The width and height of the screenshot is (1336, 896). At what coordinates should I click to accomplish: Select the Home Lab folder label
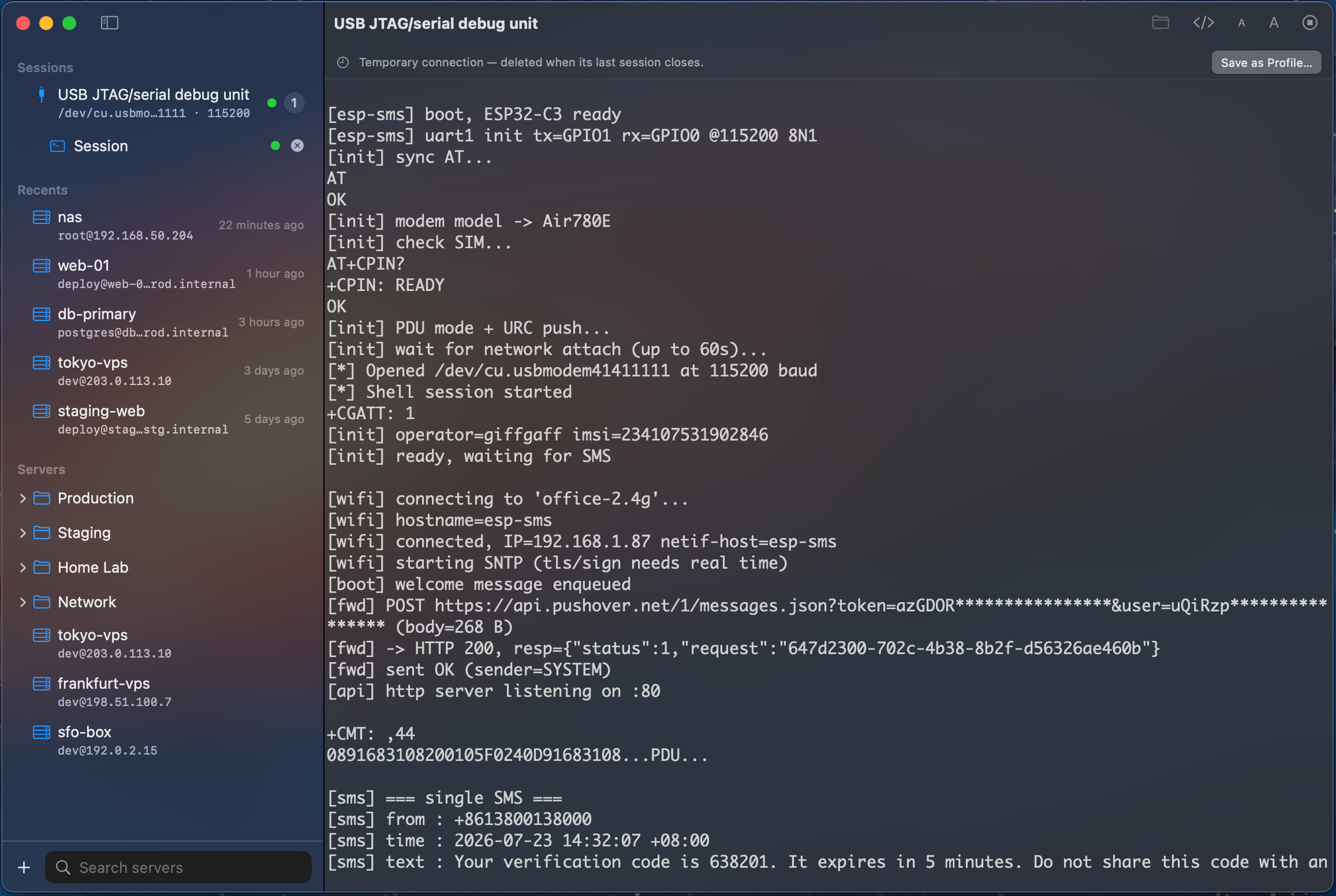click(x=93, y=568)
